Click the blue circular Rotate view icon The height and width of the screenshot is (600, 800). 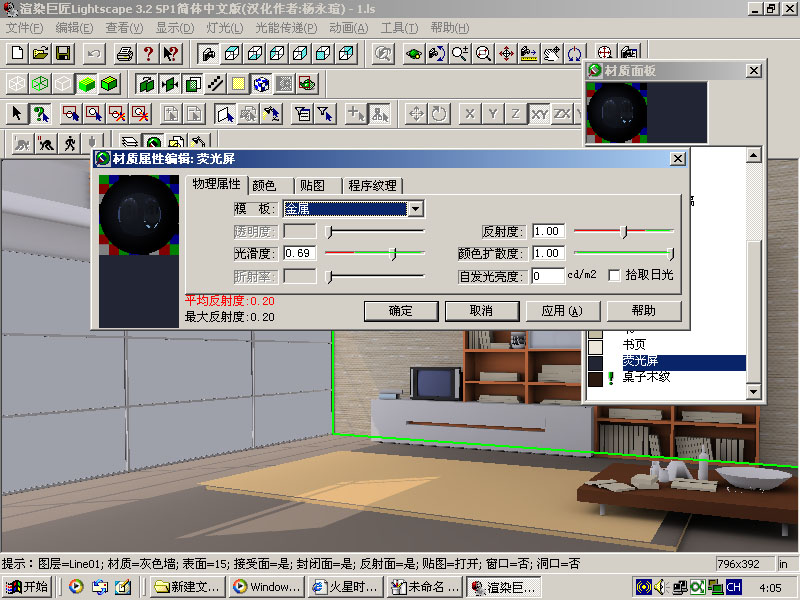pos(574,53)
